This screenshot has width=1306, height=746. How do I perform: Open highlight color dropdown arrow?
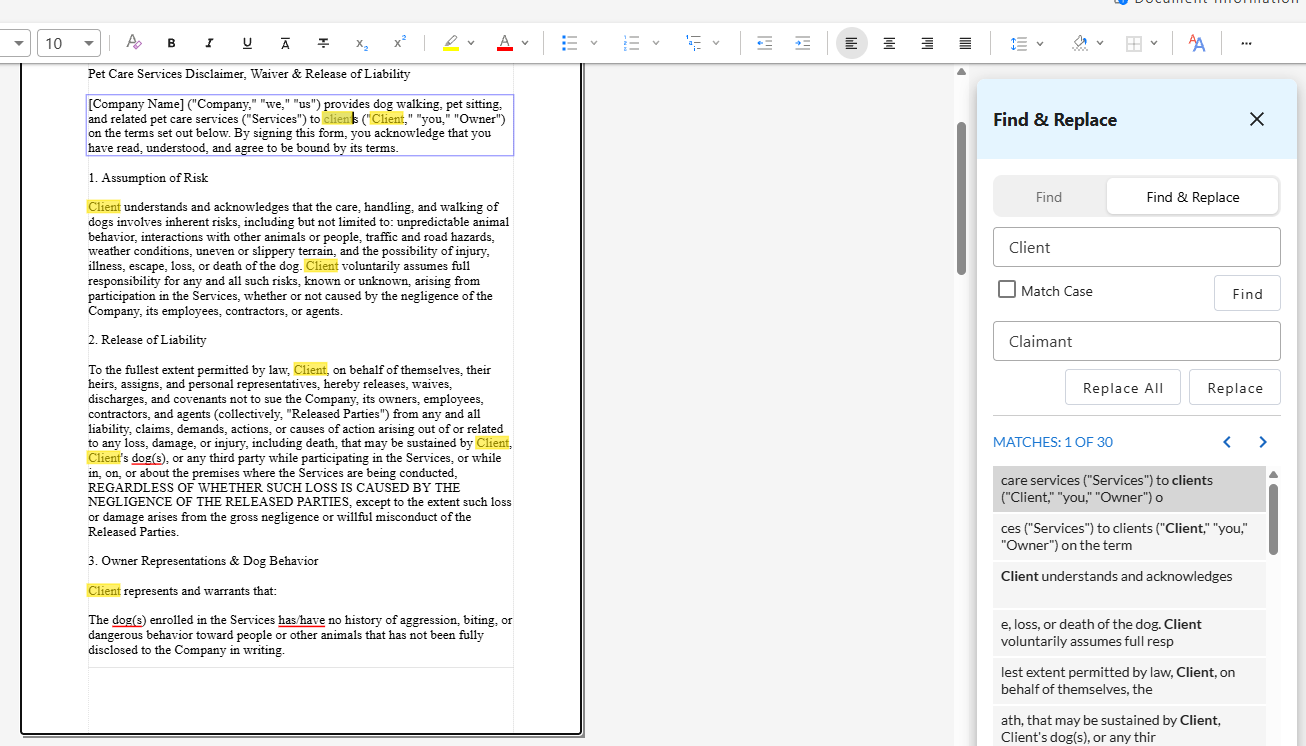tap(471, 43)
